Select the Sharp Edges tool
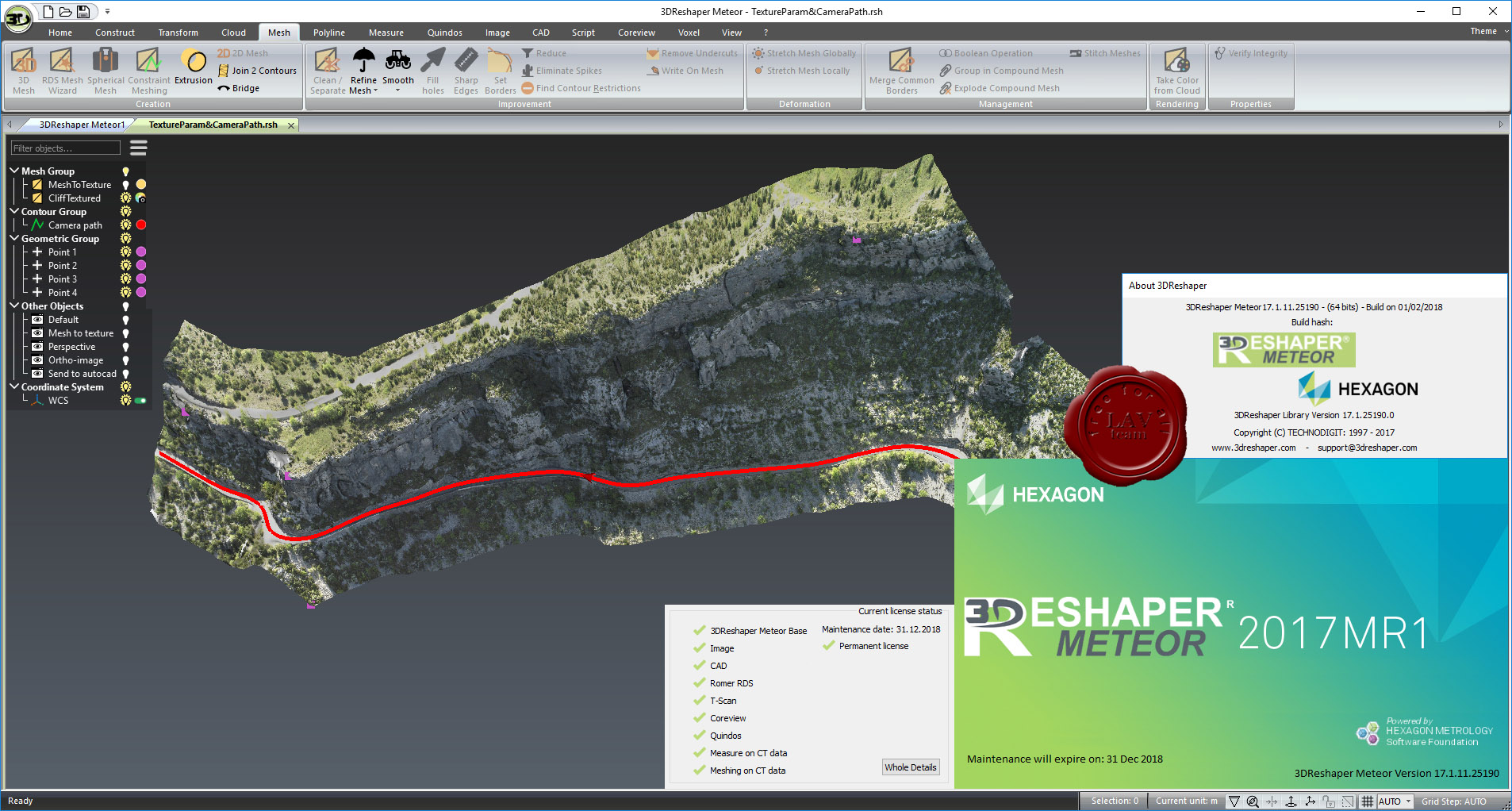The width and height of the screenshot is (1512, 811). [x=466, y=71]
